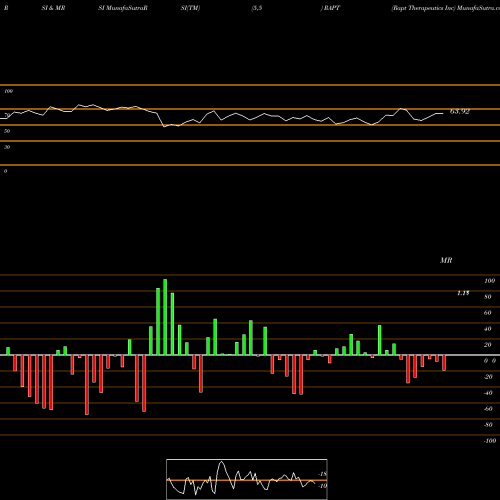500x500 pixels.
Task: Click the RSI scale label 0
Action: click(x=5, y=171)
